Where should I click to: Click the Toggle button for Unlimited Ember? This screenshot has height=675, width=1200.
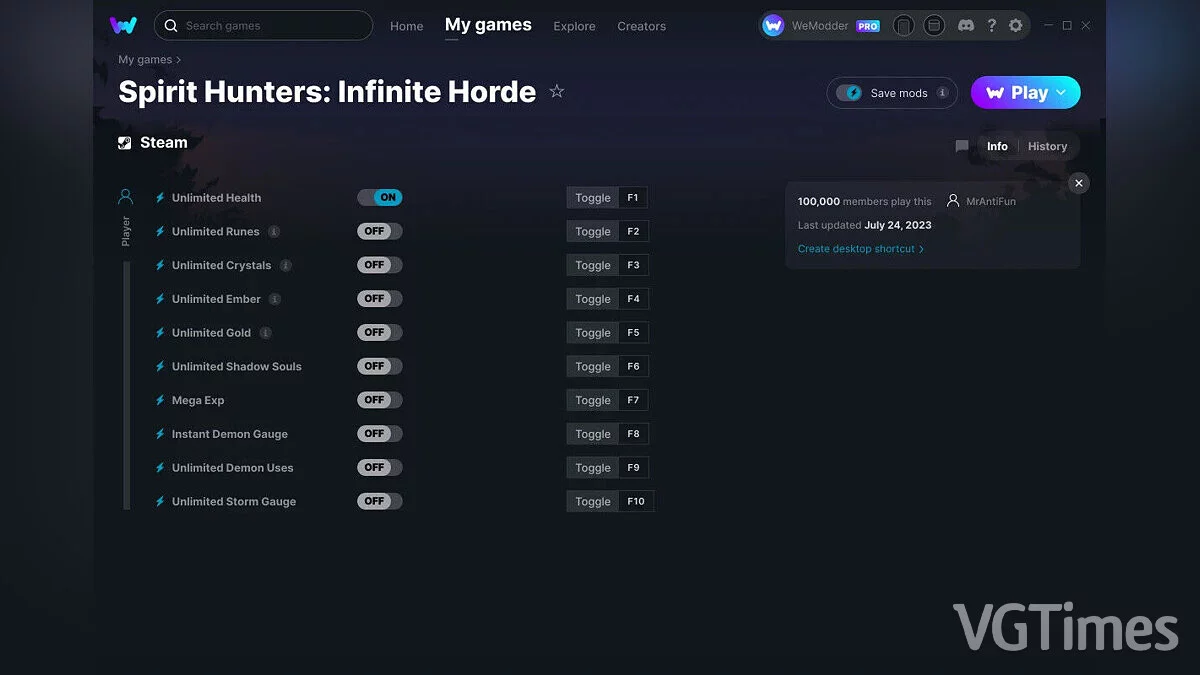click(x=593, y=299)
